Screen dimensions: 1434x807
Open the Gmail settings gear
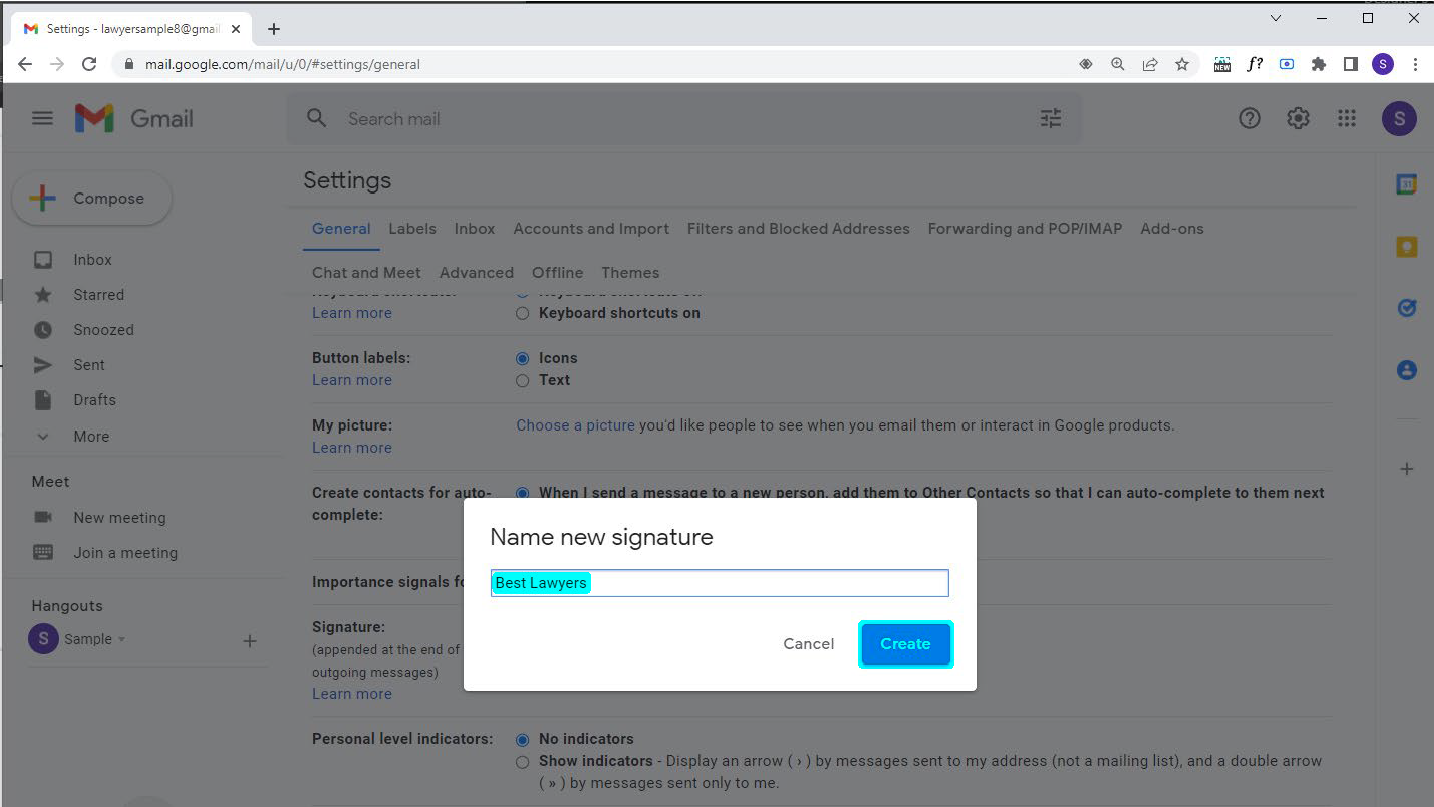pyautogui.click(x=1298, y=118)
